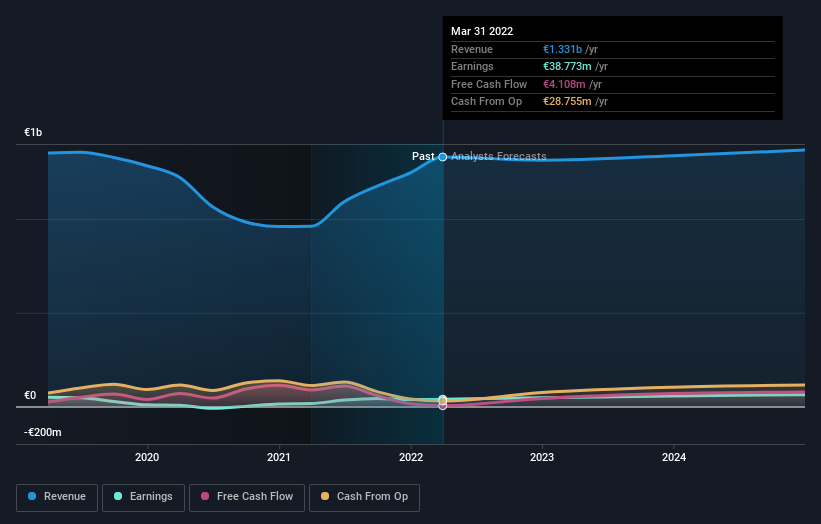Screen dimensions: 821x524
Task: Click the €1b y-axis label
Action: (x=33, y=132)
